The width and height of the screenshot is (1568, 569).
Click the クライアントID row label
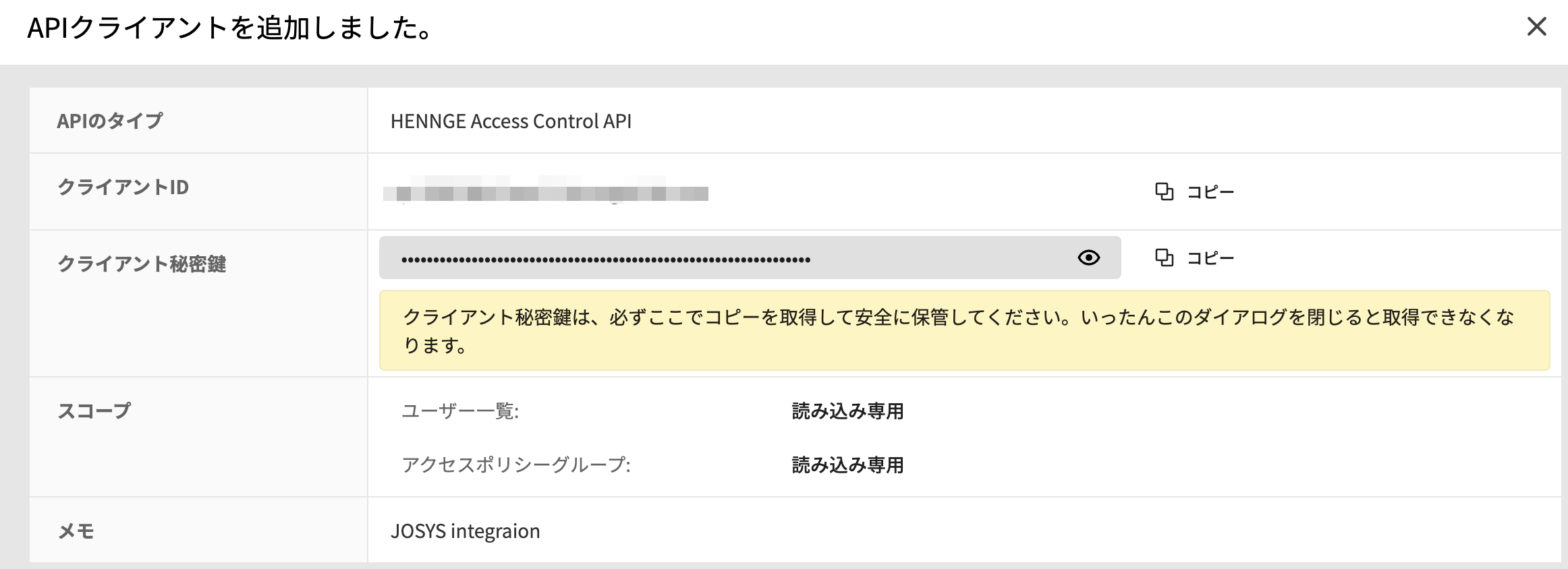[123, 187]
